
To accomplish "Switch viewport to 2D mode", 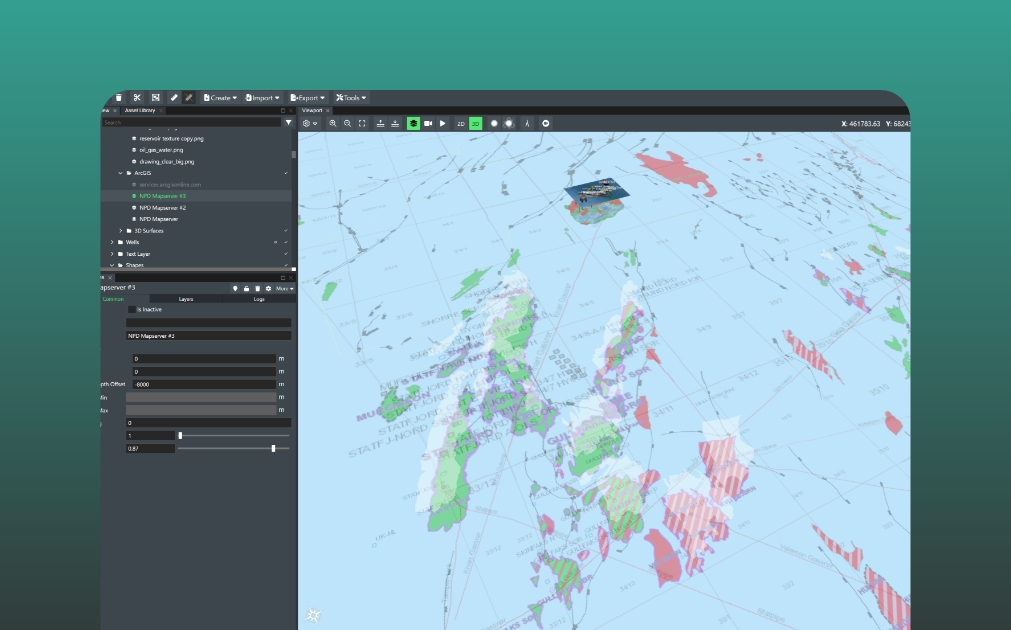I will pyautogui.click(x=461, y=123).
